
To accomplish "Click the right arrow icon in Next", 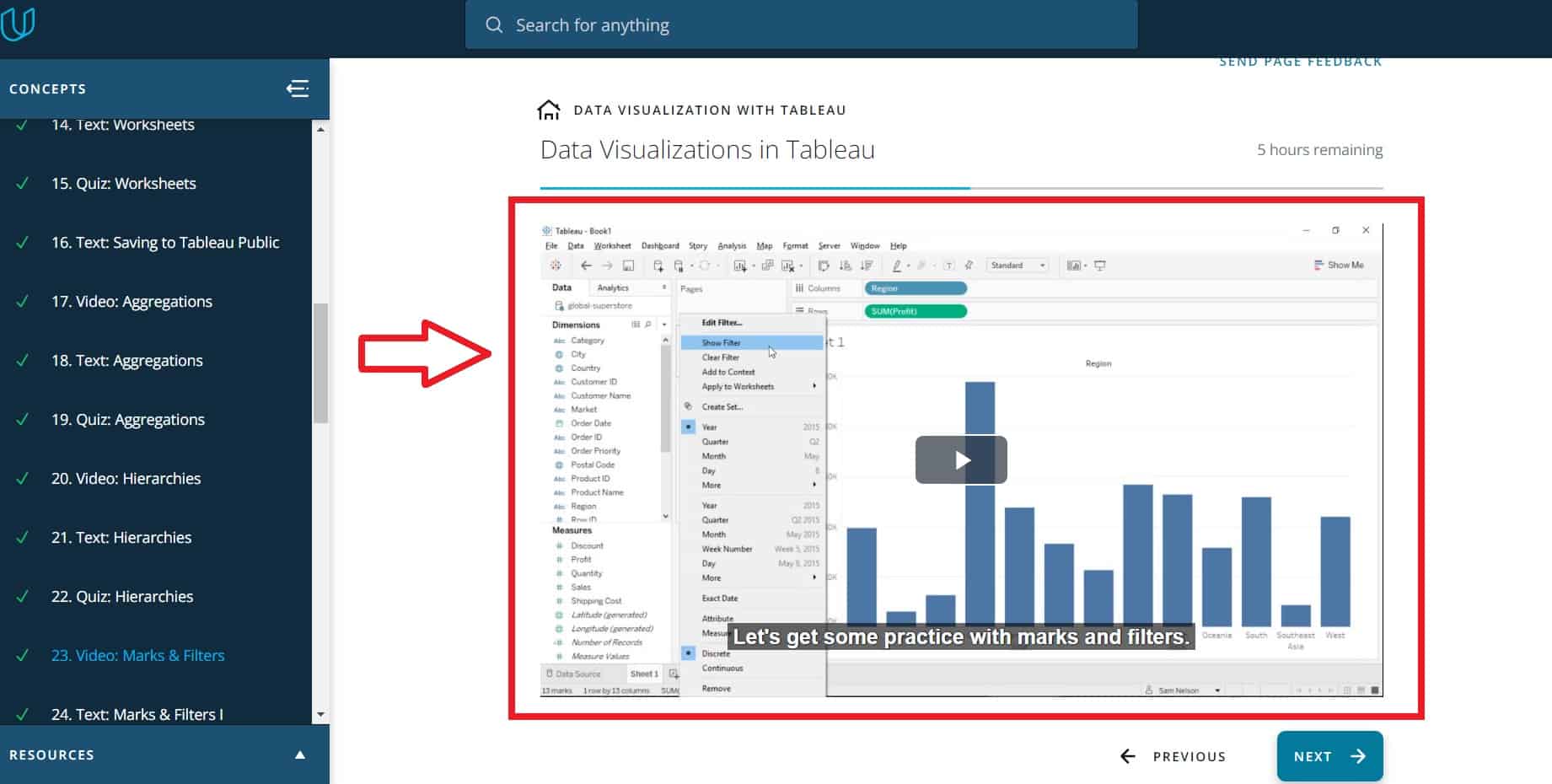I will point(1357,756).
